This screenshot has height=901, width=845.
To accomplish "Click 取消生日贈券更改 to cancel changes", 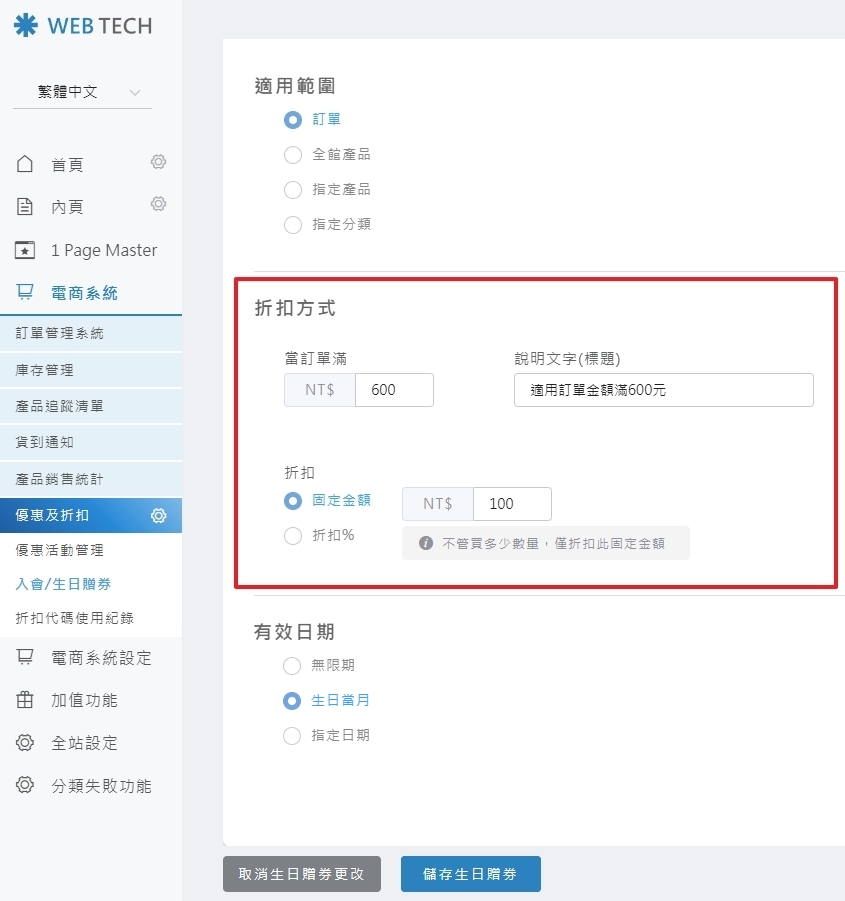I will click(x=301, y=873).
